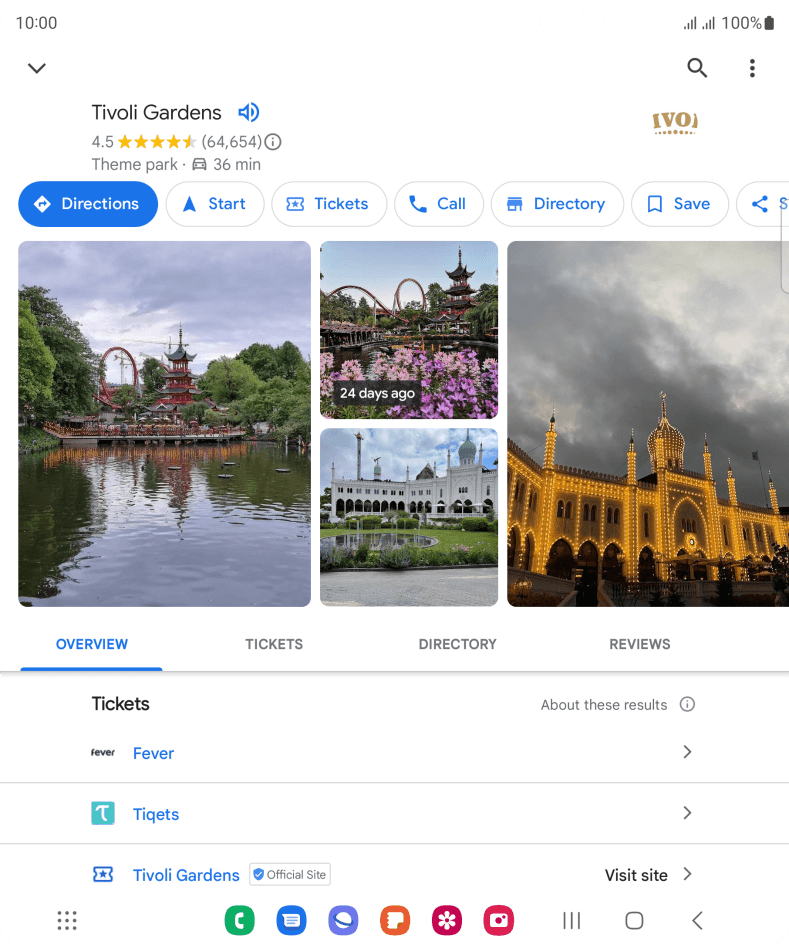
Task: Switch to the Overview tab
Action: click(x=92, y=644)
